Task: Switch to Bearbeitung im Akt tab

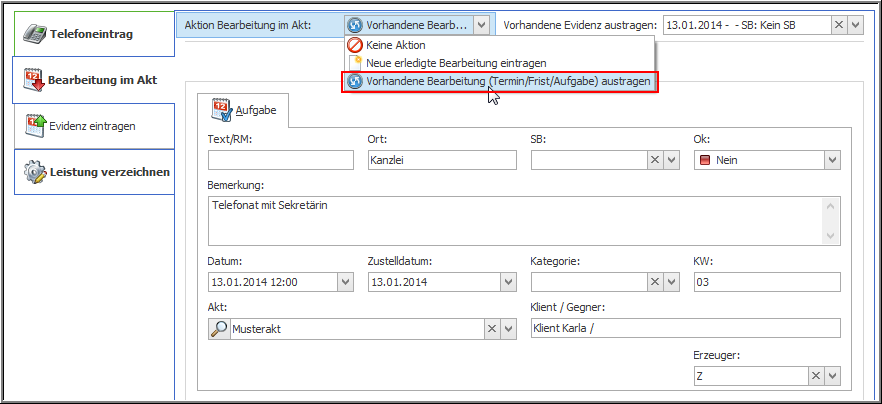Action: click(x=92, y=80)
